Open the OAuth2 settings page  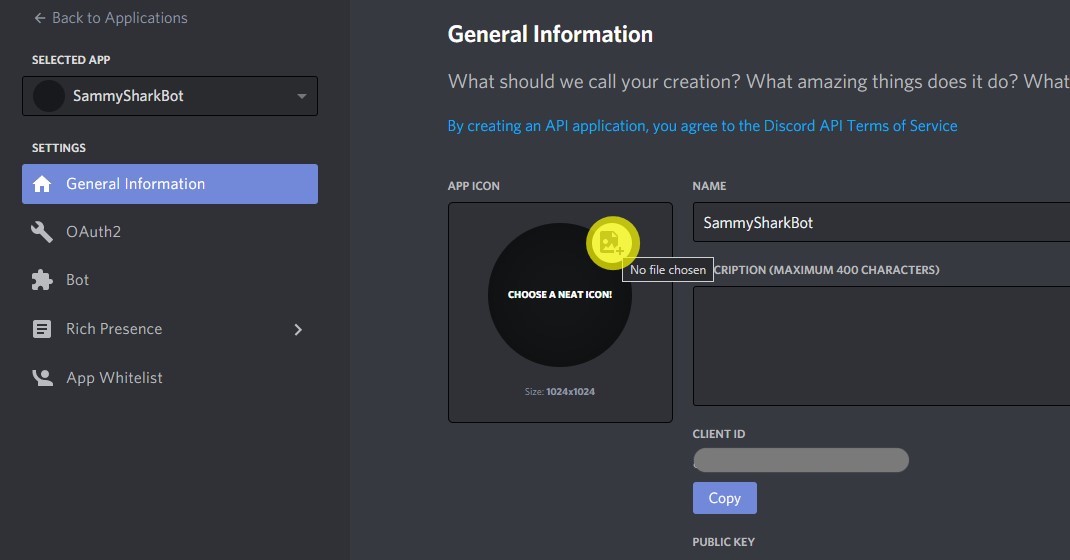pyautogui.click(x=93, y=232)
